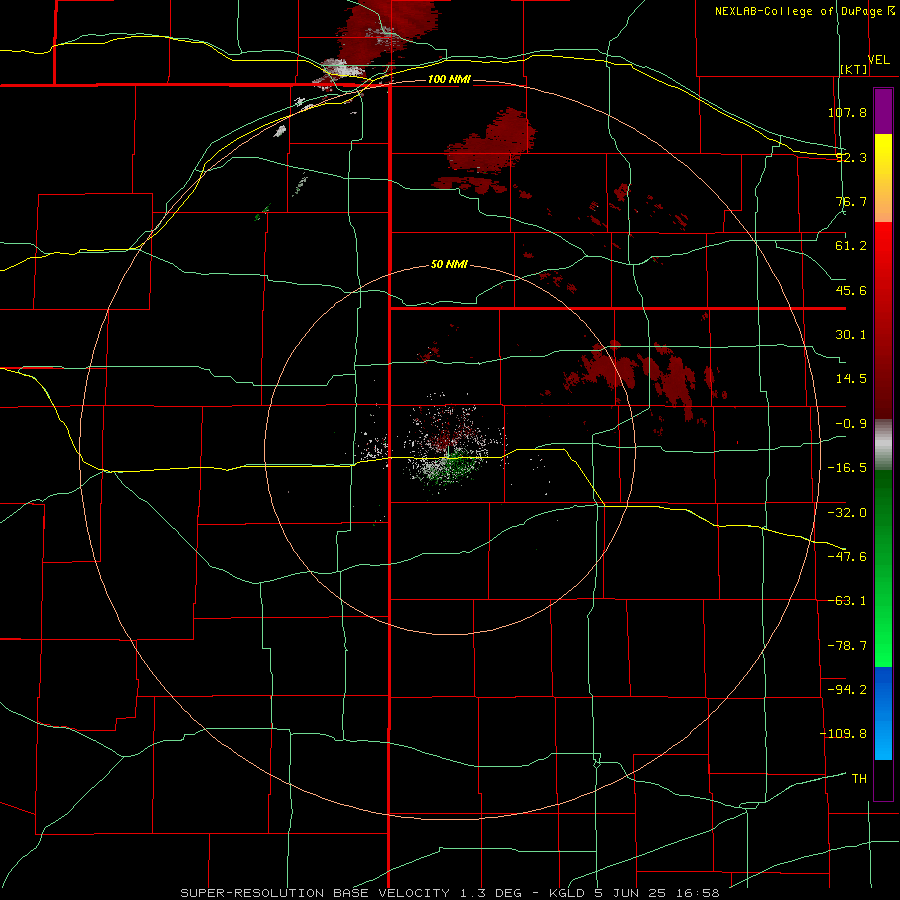Image resolution: width=900 pixels, height=900 pixels.
Task: Click the 107.8 value on velocity scale
Action: [847, 112]
